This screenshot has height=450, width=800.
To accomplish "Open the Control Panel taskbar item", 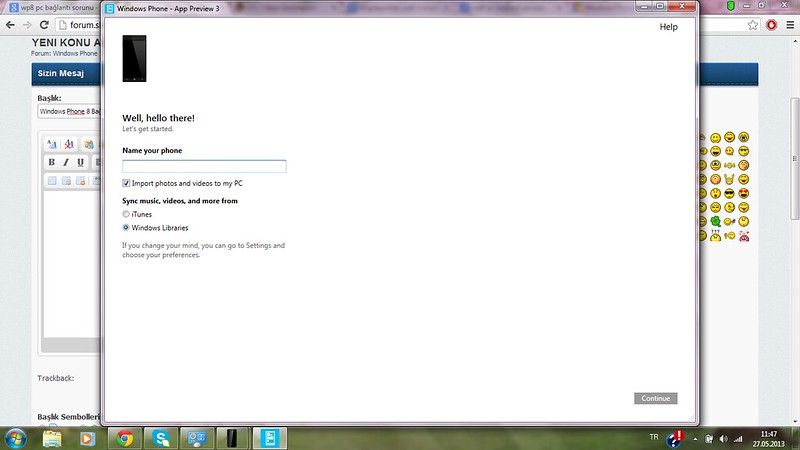I will [x=197, y=439].
